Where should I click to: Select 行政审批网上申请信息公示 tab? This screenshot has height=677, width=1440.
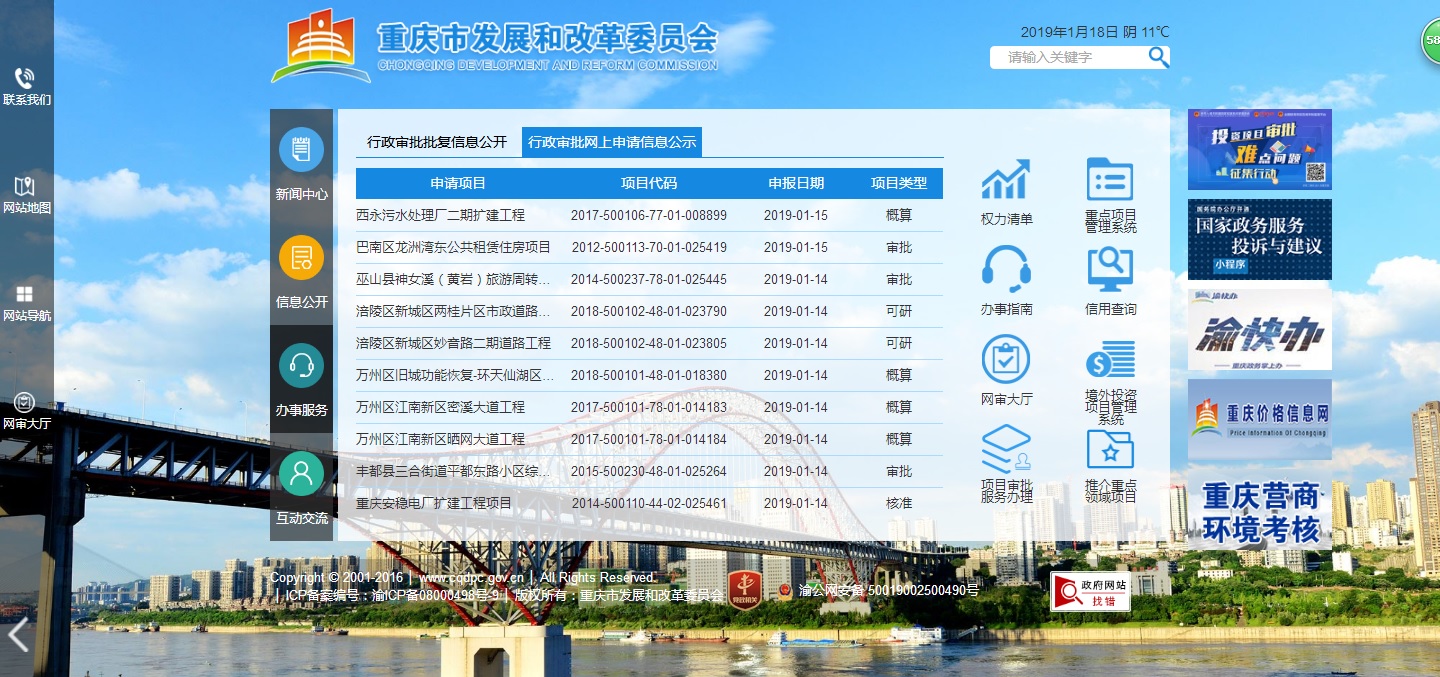point(612,142)
